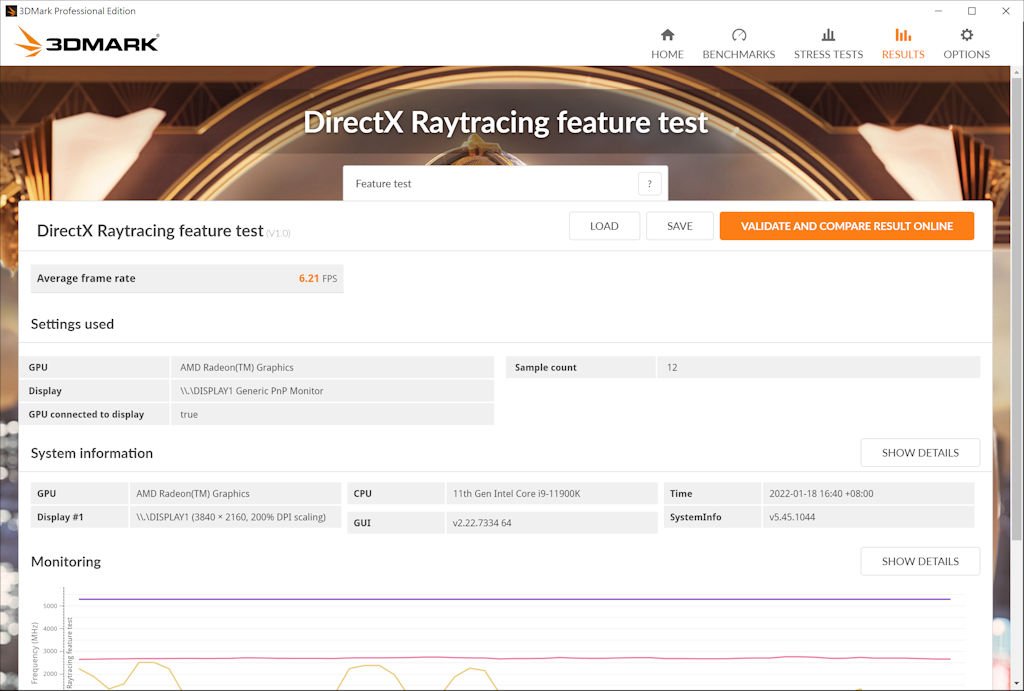Switch to the BENCHMARKS tab label
This screenshot has height=691, width=1024.
click(x=739, y=55)
